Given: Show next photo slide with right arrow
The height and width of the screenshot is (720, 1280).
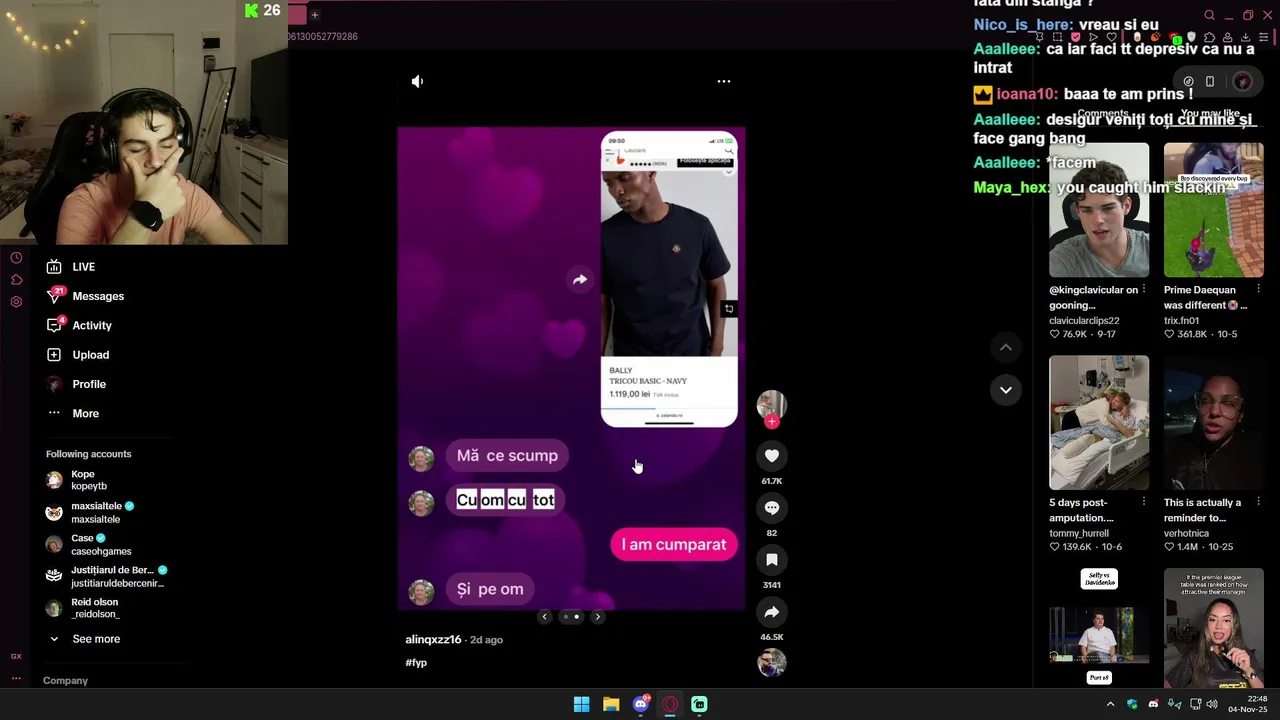Looking at the screenshot, I should (598, 617).
